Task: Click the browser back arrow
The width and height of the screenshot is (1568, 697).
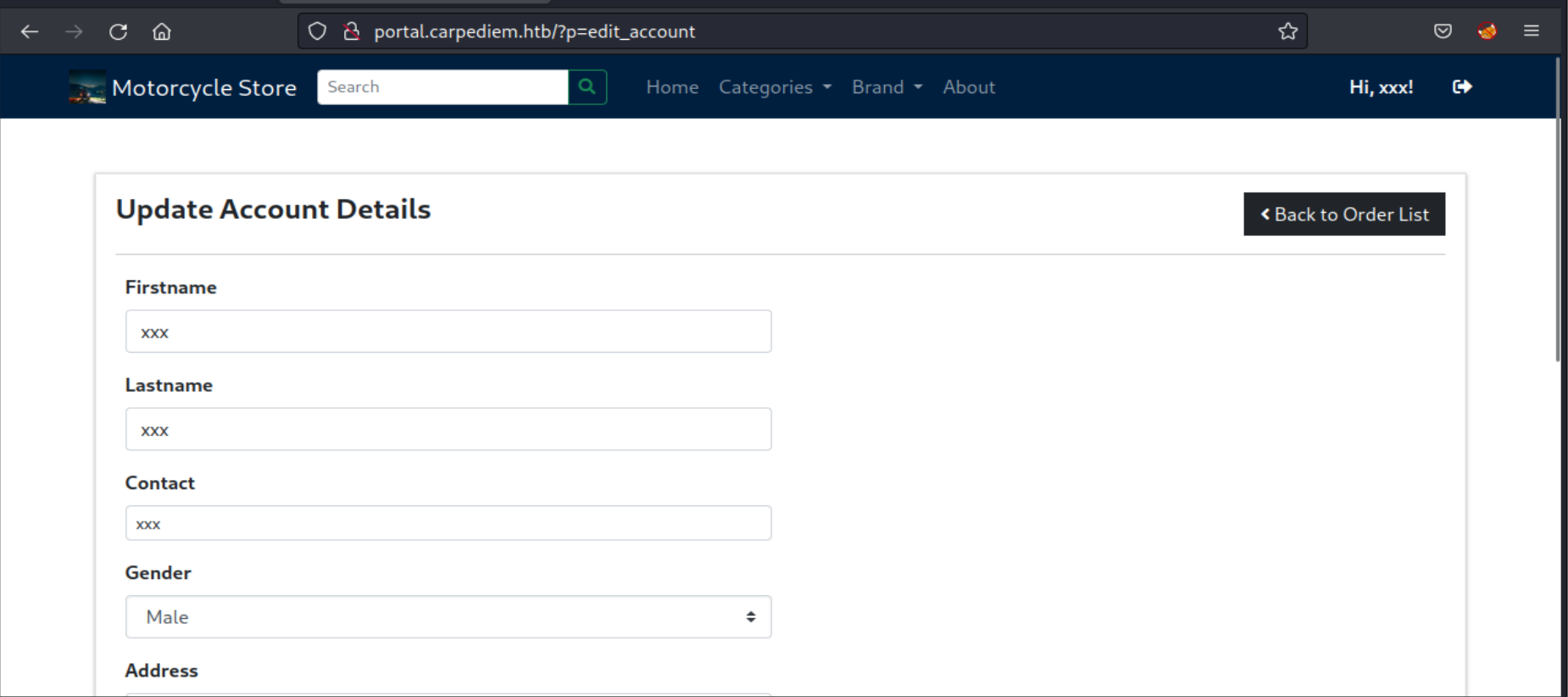Action: 30,31
